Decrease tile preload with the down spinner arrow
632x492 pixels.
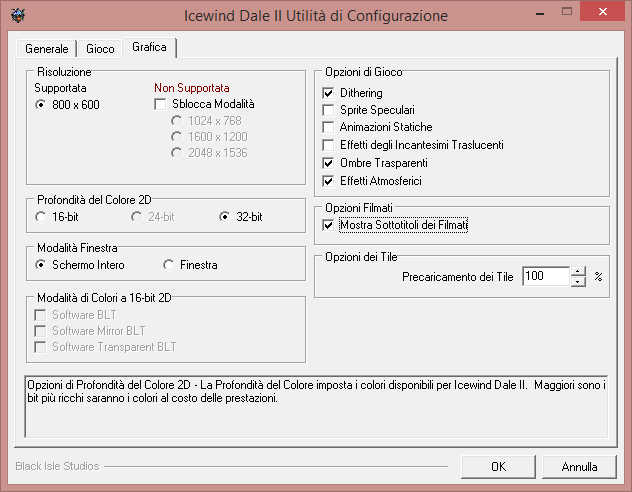point(578,282)
